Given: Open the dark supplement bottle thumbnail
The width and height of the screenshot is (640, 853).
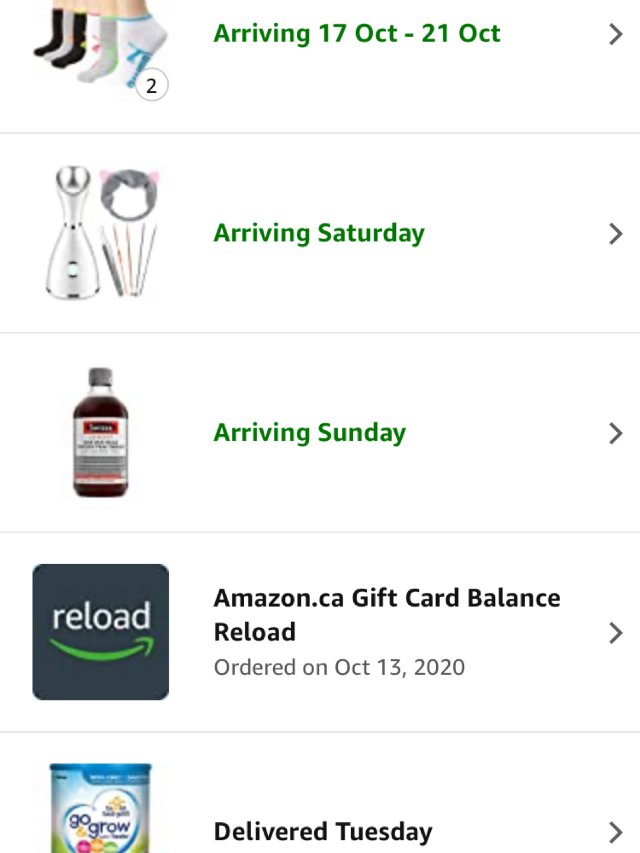Looking at the screenshot, I should (x=100, y=432).
